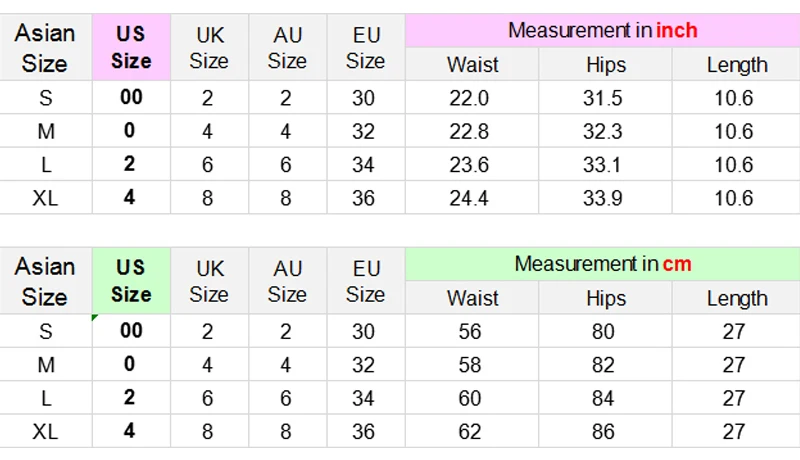800x460 pixels.
Task: Click the top table's Asian Size header
Action: (x=45, y=47)
